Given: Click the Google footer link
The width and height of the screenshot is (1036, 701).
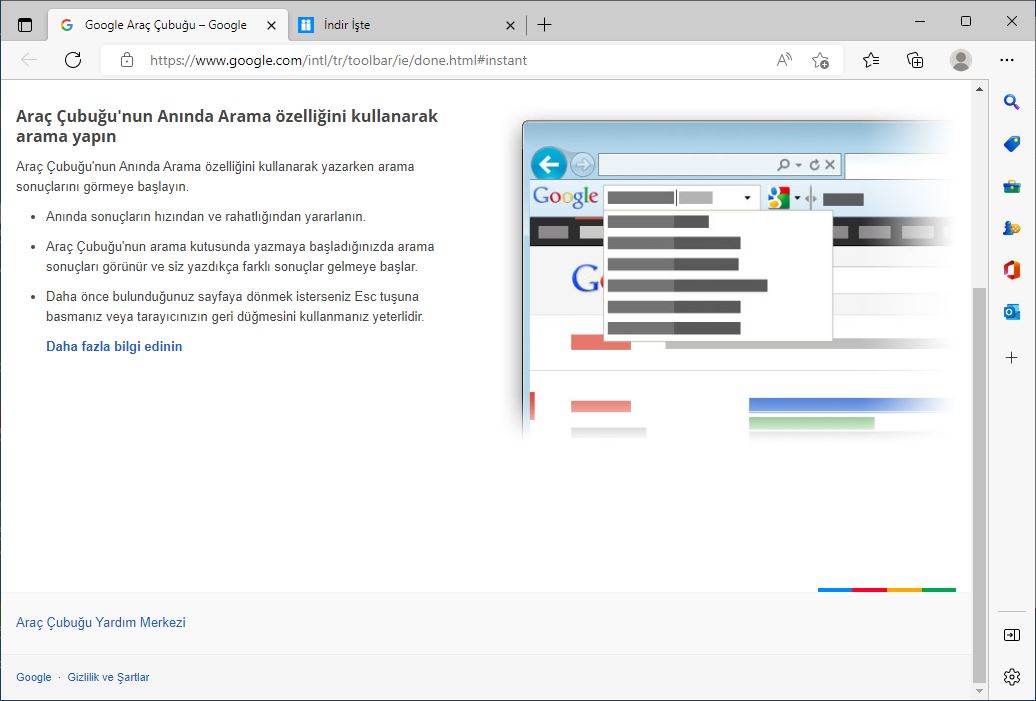Looking at the screenshot, I should coord(34,677).
